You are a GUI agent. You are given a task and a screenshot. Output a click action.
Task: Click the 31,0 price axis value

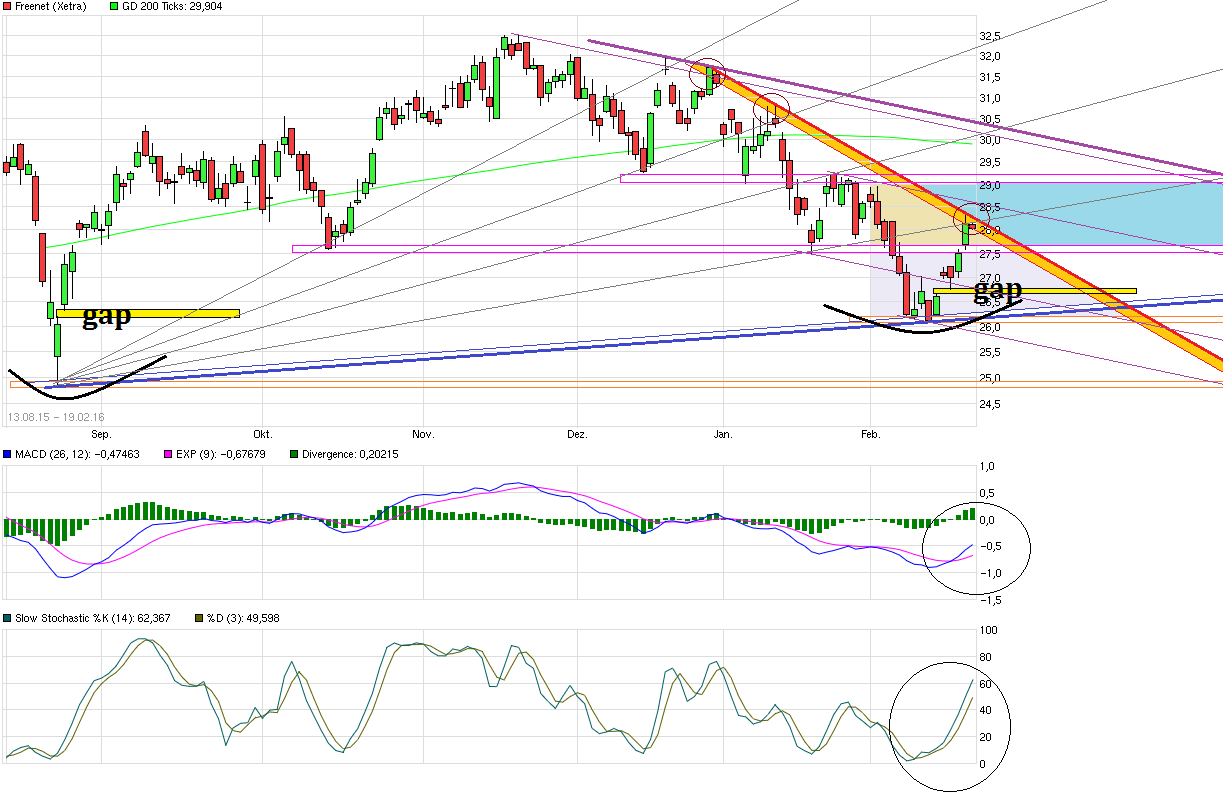[x=990, y=98]
